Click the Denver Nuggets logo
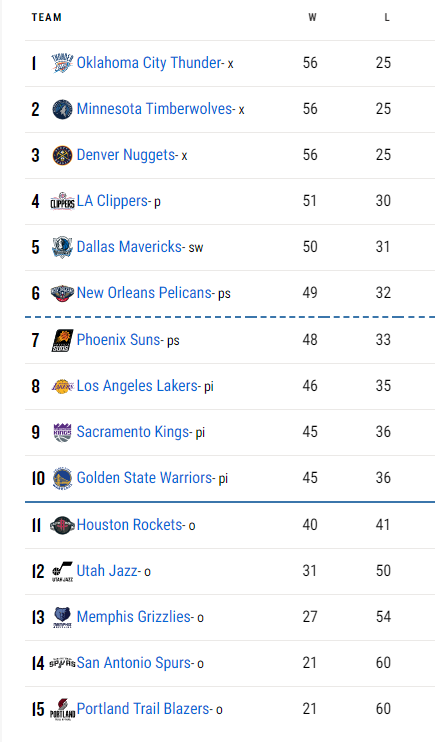Image resolution: width=435 pixels, height=742 pixels. [62, 155]
